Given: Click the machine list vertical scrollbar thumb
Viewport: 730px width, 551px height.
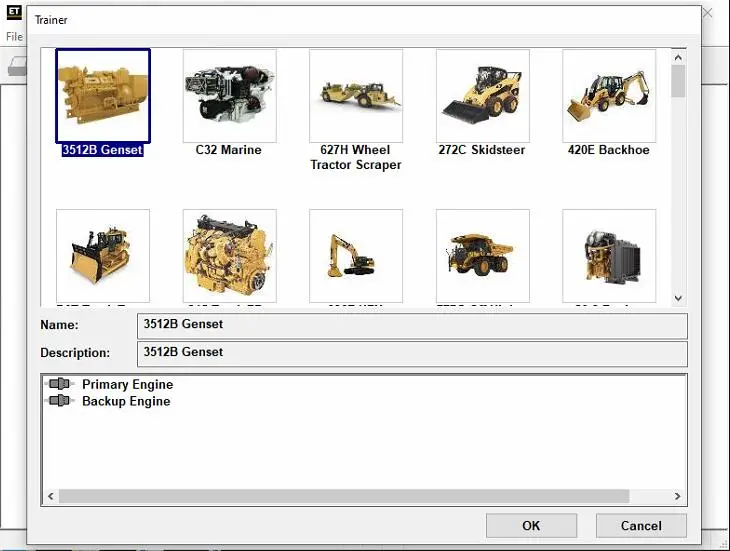Looking at the screenshot, I should (x=678, y=81).
